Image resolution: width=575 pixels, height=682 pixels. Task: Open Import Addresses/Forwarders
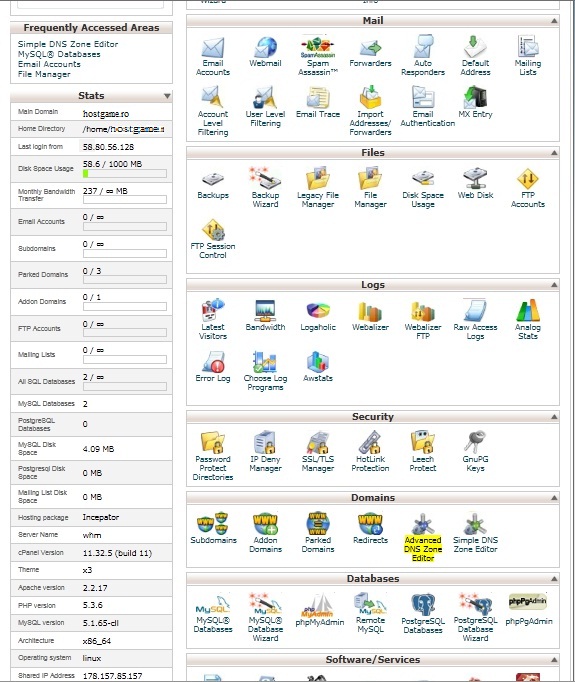tap(370, 111)
